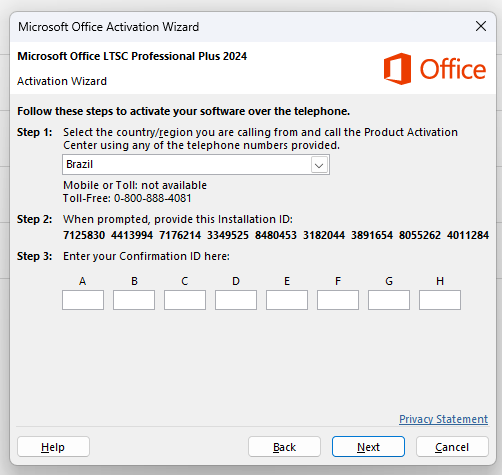
Task: Click Confirmation ID field A
Action: (83, 300)
